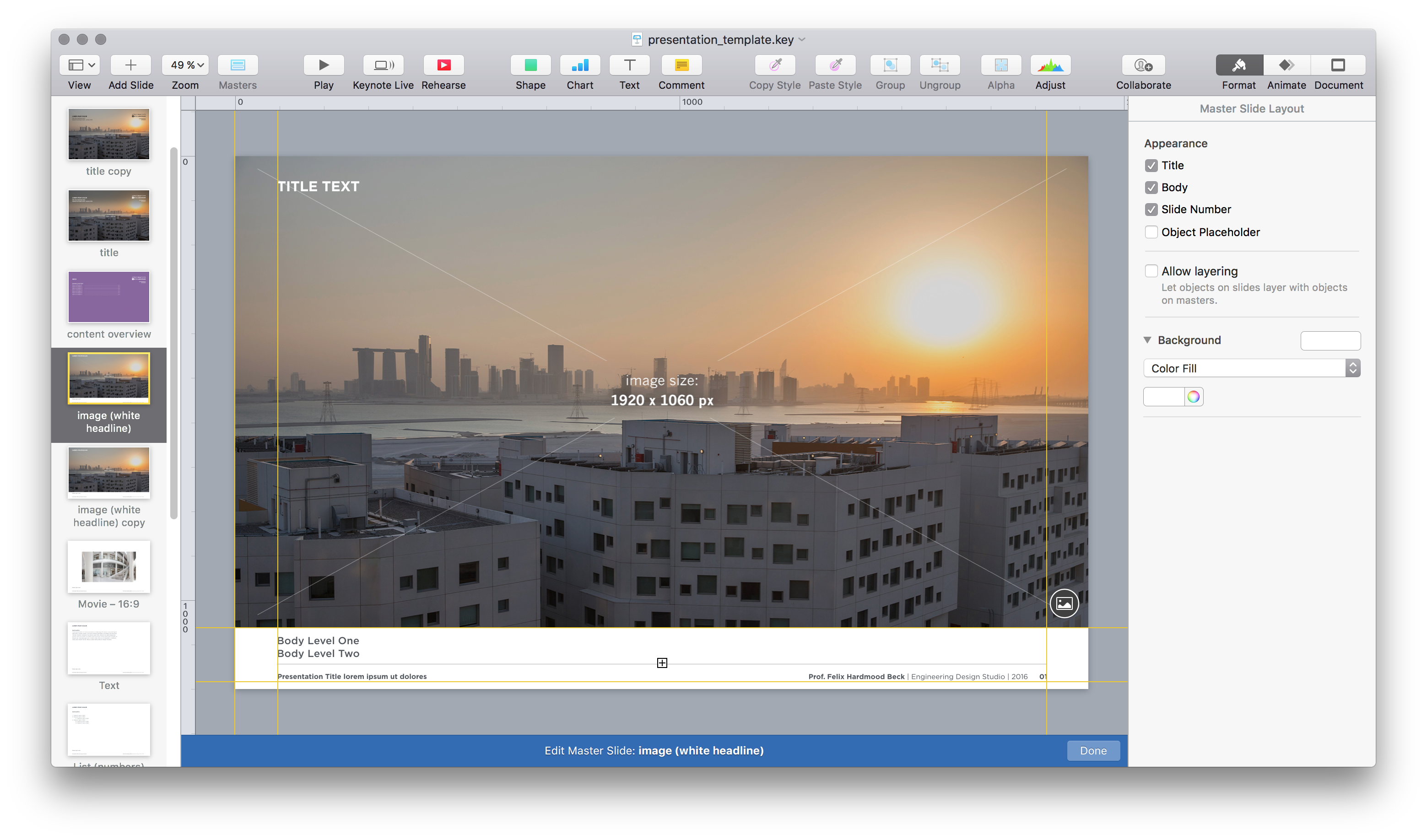Click the Play slideshow icon
The height and width of the screenshot is (840, 1427).
(323, 65)
